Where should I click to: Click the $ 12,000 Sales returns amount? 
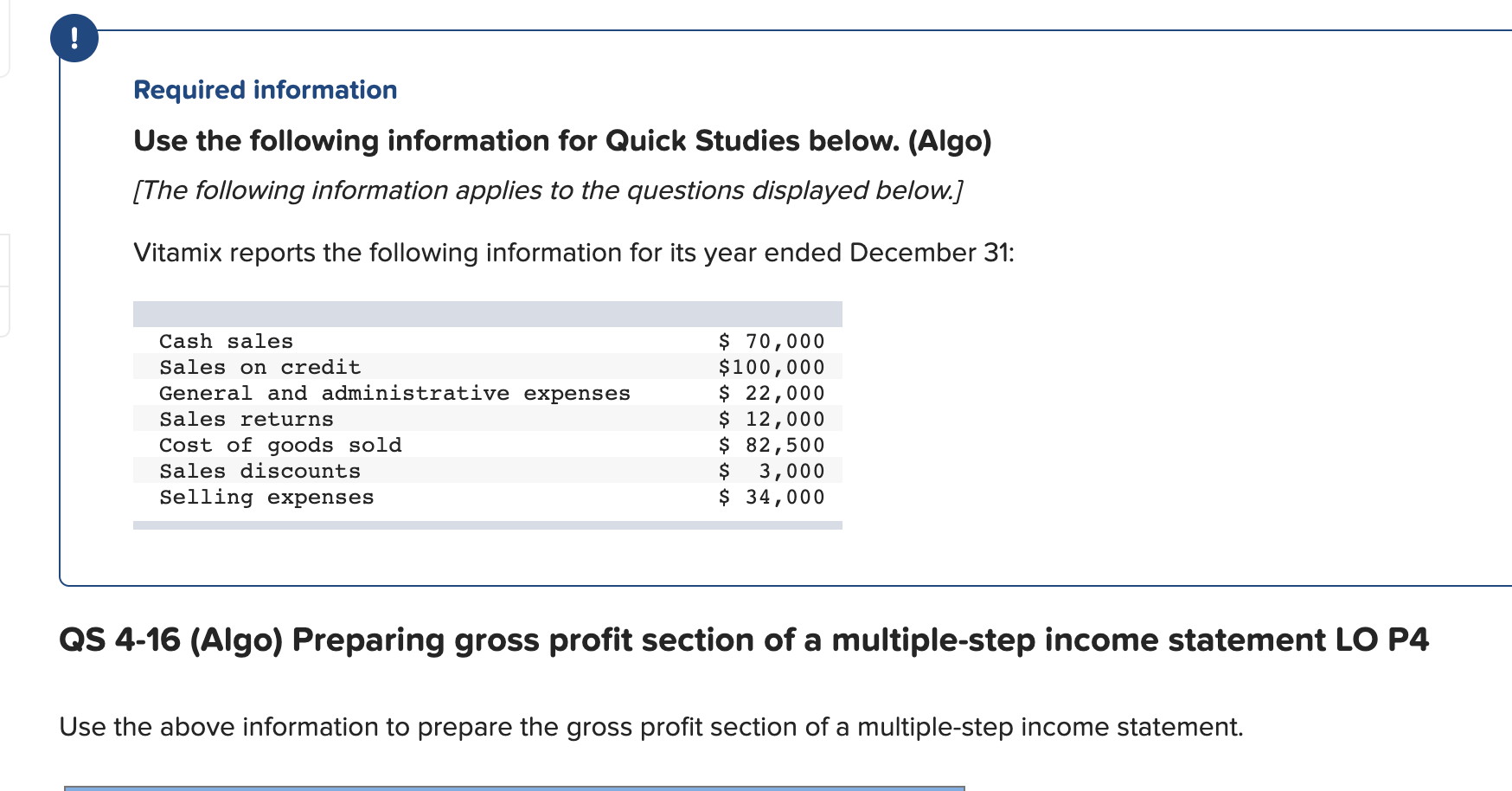tap(772, 419)
